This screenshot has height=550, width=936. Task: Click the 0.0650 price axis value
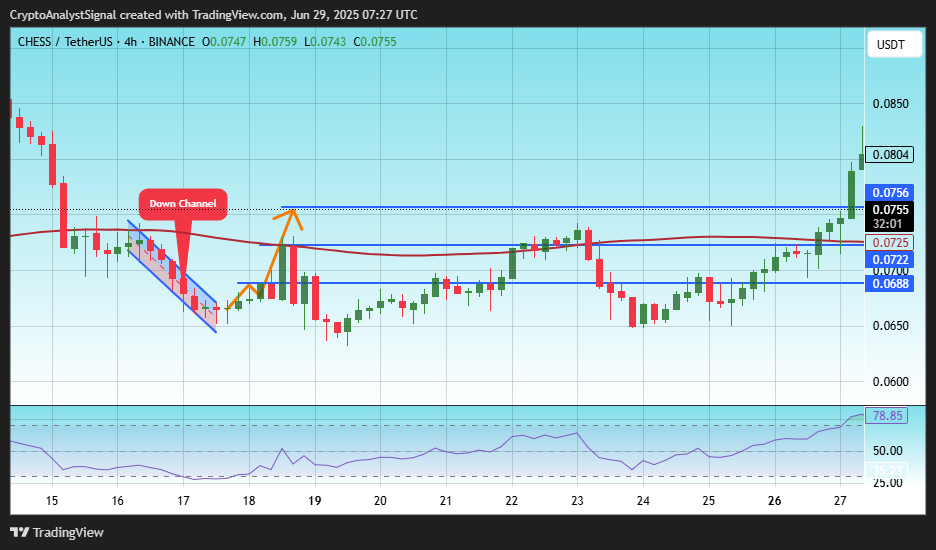click(890, 326)
